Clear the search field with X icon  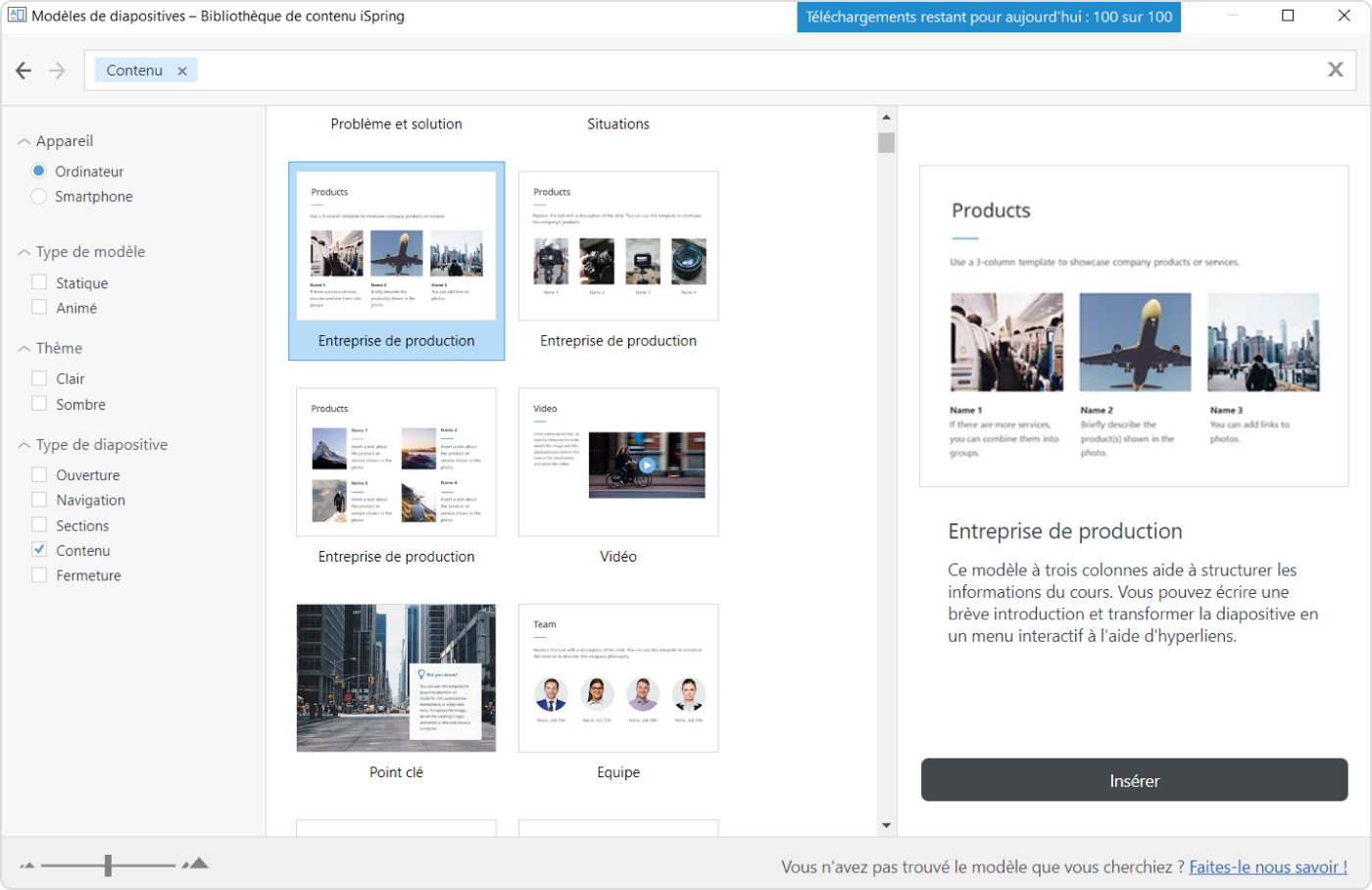point(1335,70)
